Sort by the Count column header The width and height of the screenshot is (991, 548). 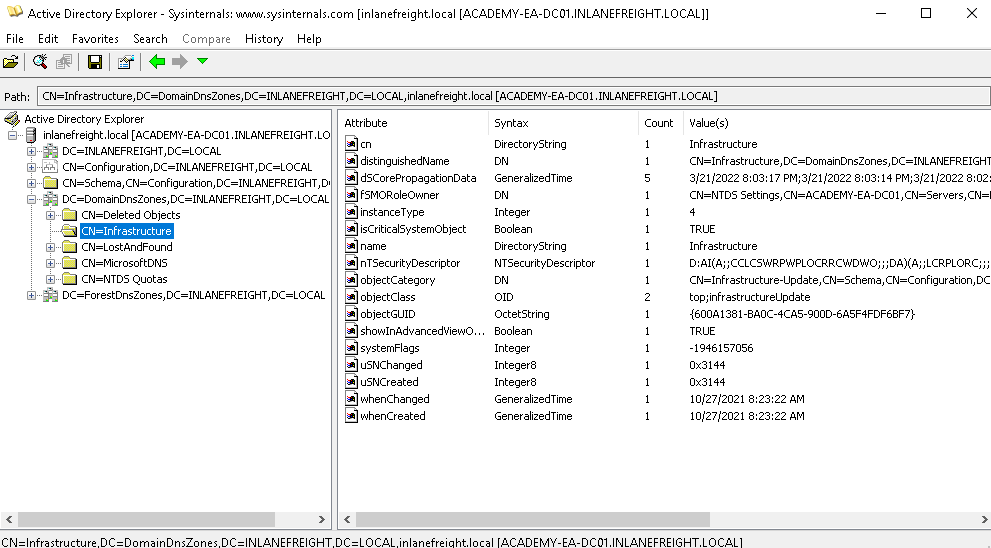point(661,123)
